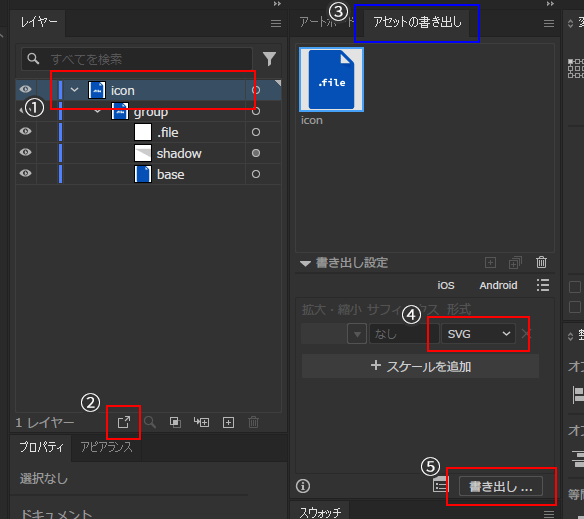The image size is (584, 519).
Task: Click the delete layer trash icon
Action: click(x=253, y=422)
